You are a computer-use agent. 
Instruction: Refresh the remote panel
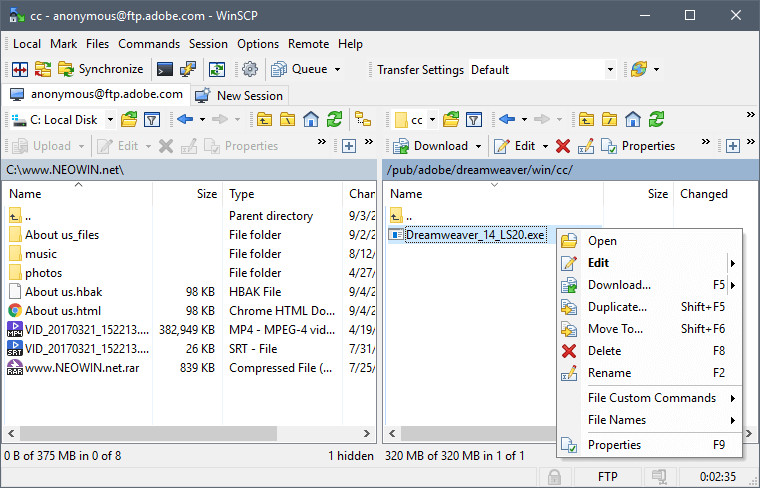click(656, 119)
